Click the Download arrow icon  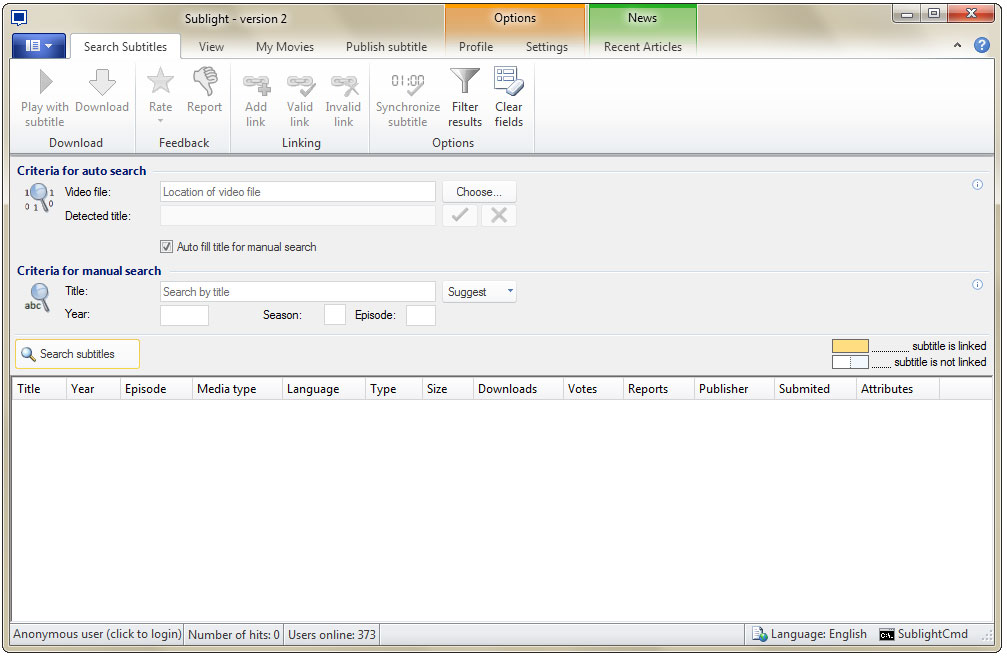[x=102, y=83]
